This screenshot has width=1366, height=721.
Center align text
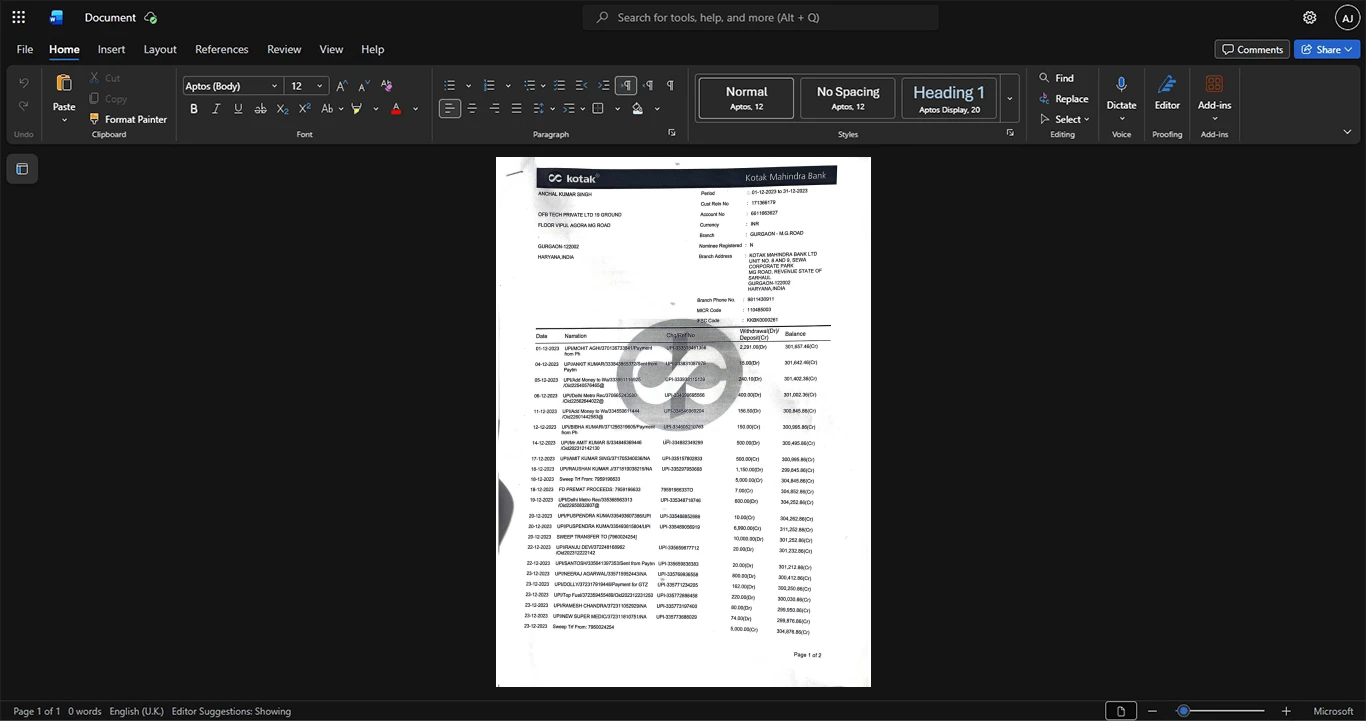pos(472,108)
